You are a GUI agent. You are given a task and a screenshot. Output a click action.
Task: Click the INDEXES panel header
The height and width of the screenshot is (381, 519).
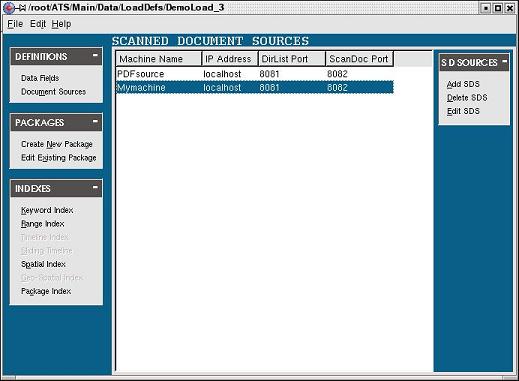pyautogui.click(x=56, y=188)
